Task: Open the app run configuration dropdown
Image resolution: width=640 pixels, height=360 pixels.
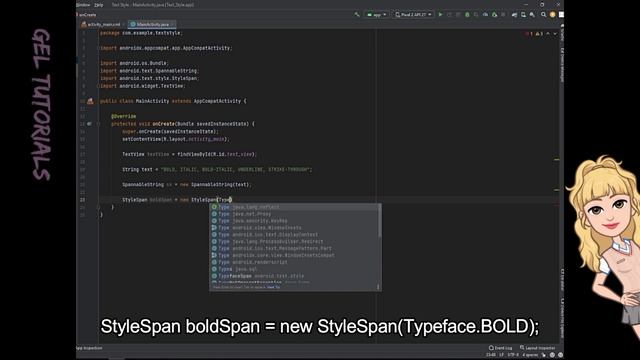Action: 376,15
